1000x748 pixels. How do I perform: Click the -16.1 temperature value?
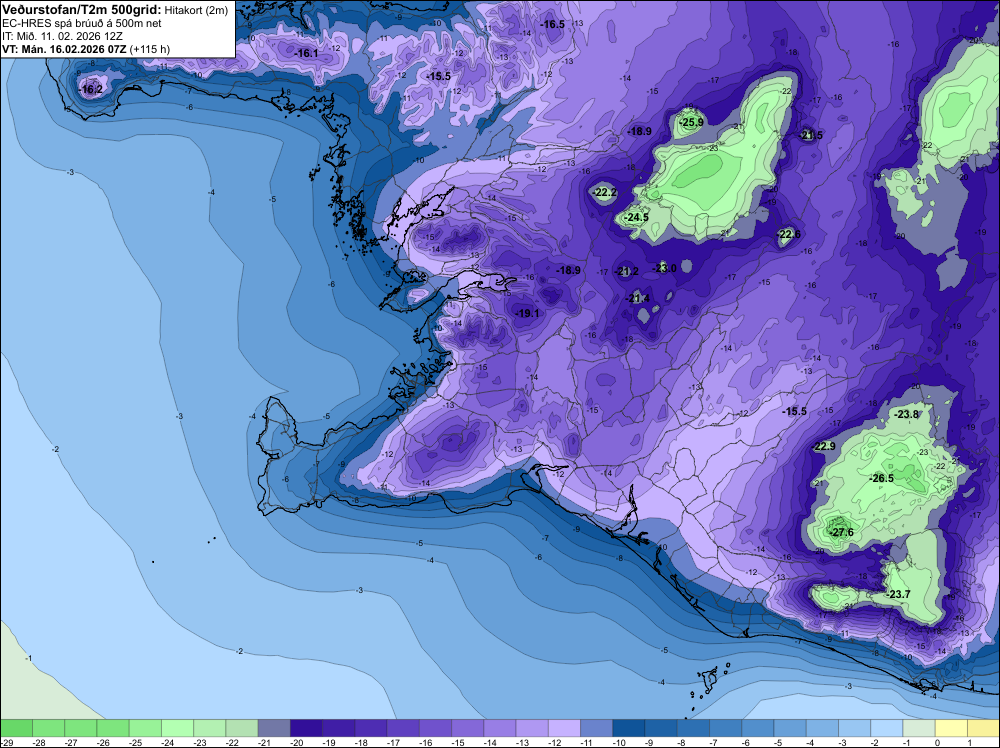point(306,54)
